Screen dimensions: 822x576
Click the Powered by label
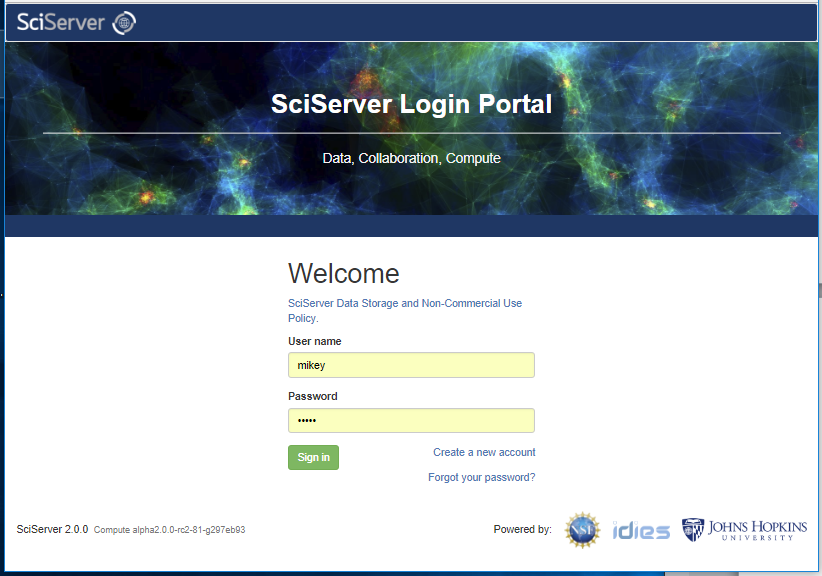coord(522,529)
